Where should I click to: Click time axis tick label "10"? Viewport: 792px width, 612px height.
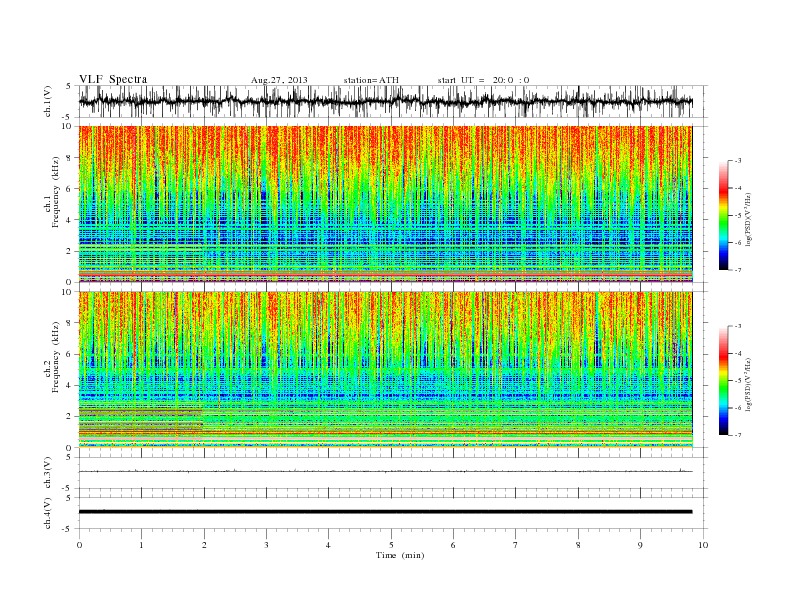pos(703,545)
